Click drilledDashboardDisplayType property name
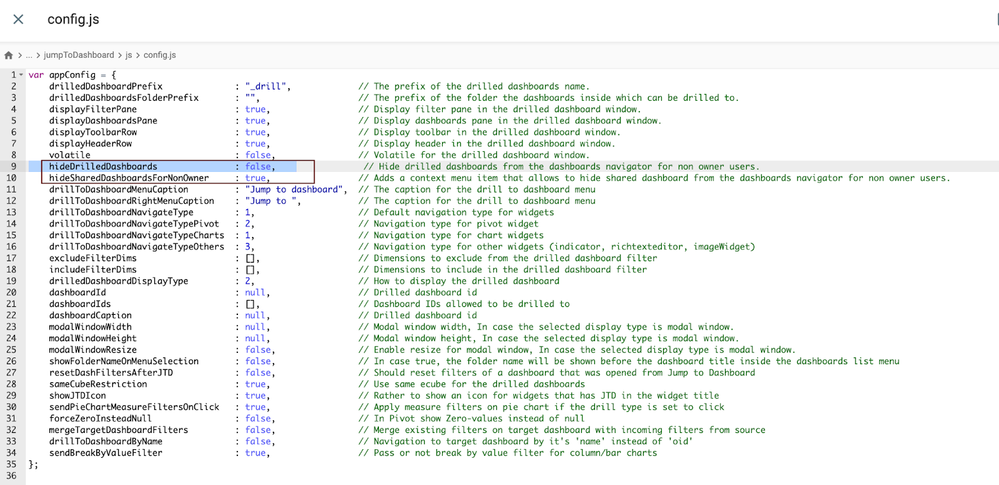The width and height of the screenshot is (999, 485). [x=119, y=281]
